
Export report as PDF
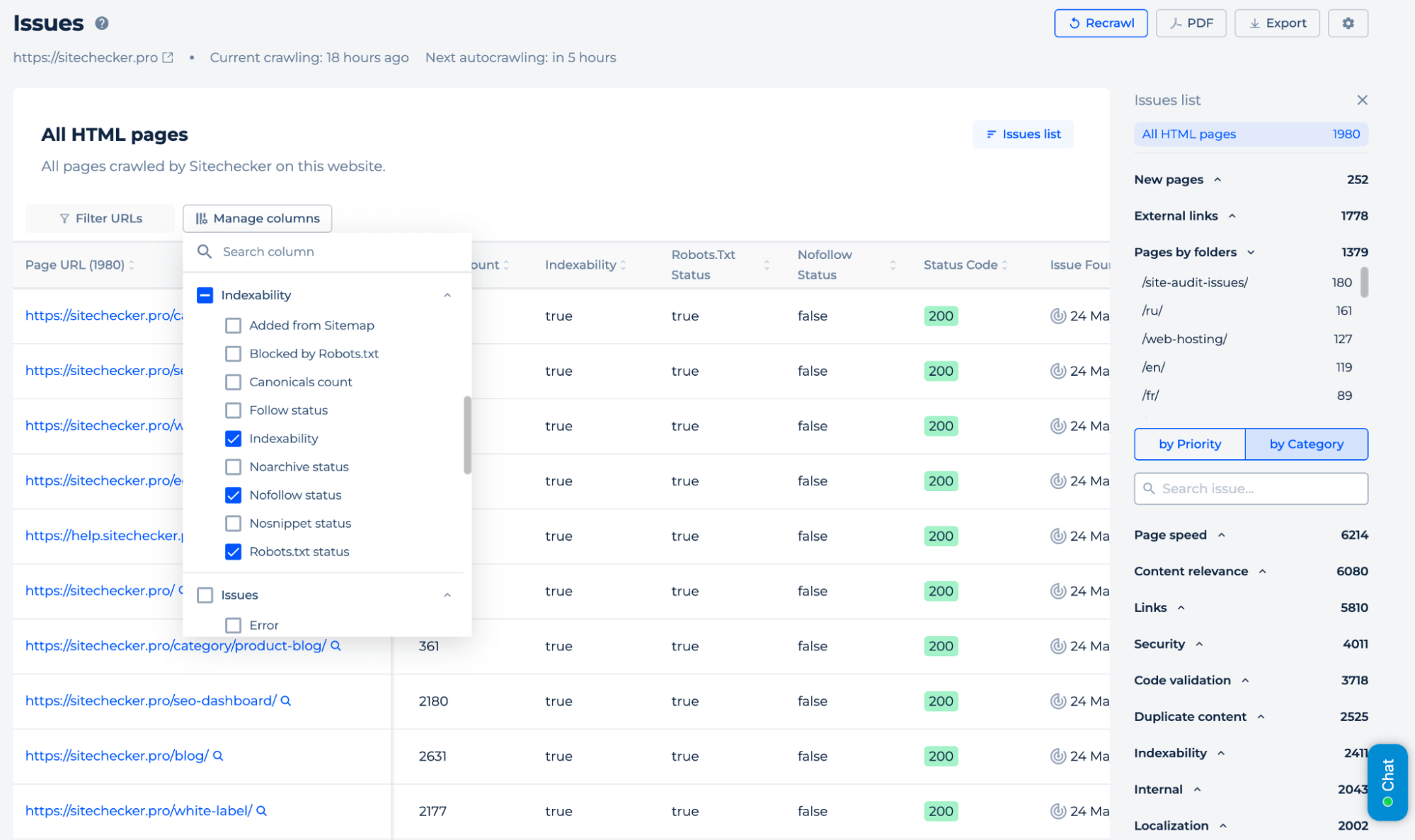(x=1191, y=23)
